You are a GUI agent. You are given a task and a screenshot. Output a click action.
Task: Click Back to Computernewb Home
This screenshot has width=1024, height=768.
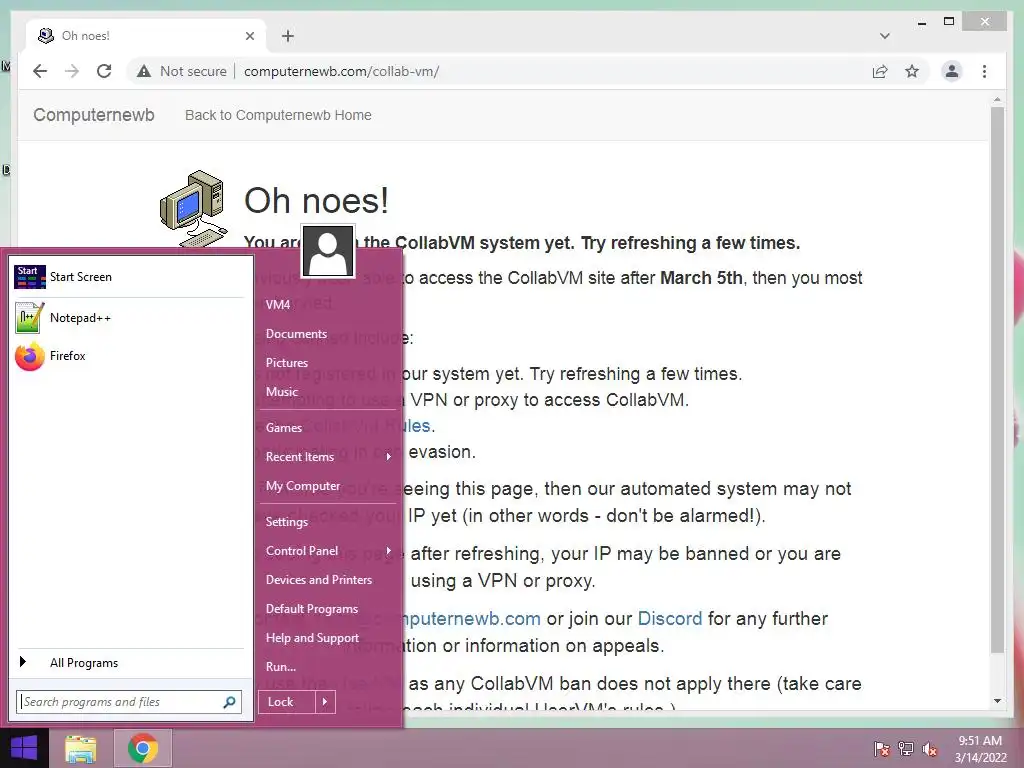(x=278, y=115)
